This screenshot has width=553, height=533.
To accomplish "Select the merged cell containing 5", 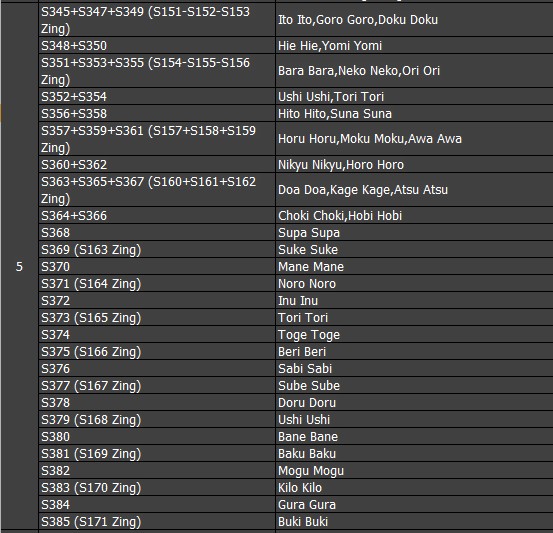I will click(x=19, y=266).
